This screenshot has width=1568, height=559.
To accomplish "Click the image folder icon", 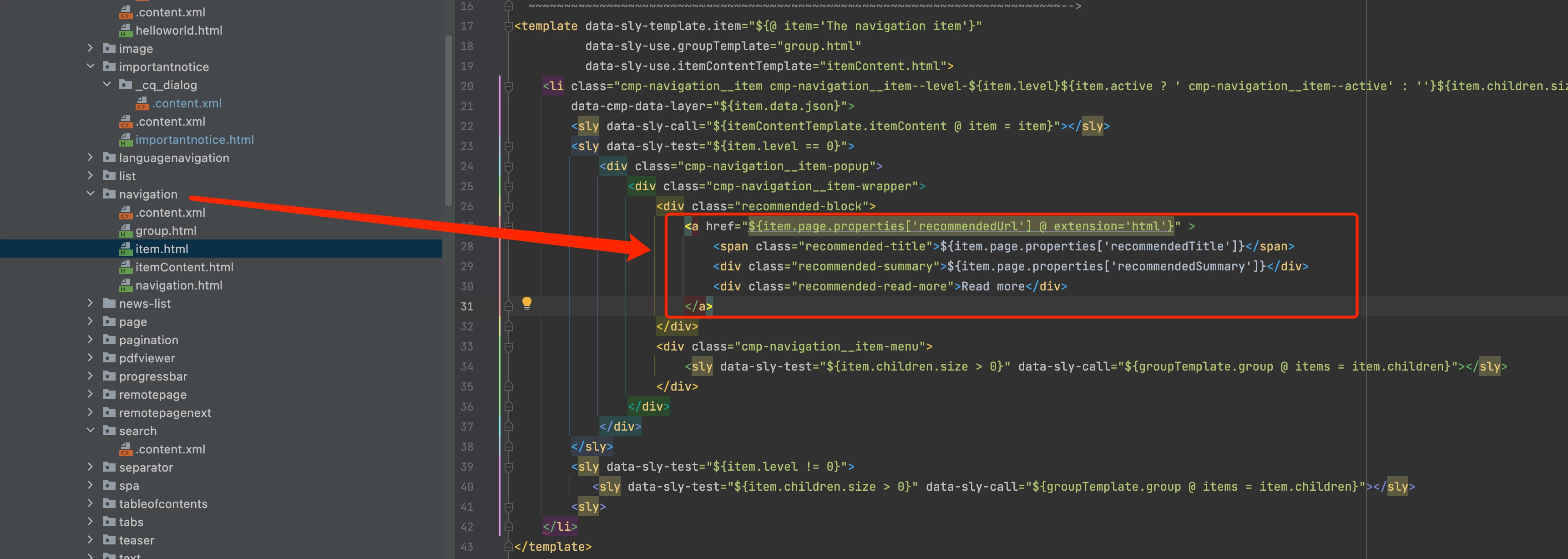I will (x=109, y=48).
